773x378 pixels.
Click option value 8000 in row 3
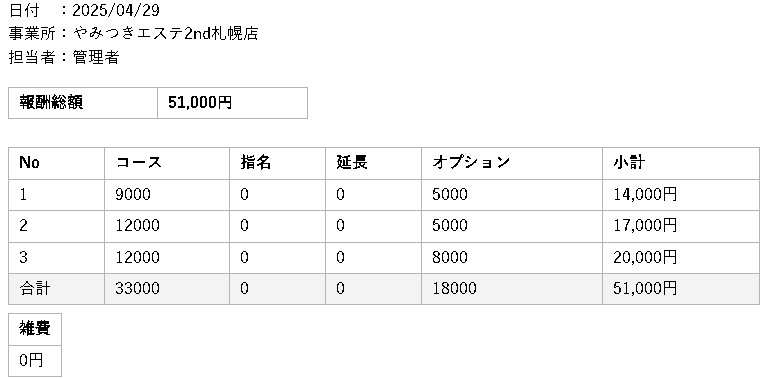click(450, 257)
